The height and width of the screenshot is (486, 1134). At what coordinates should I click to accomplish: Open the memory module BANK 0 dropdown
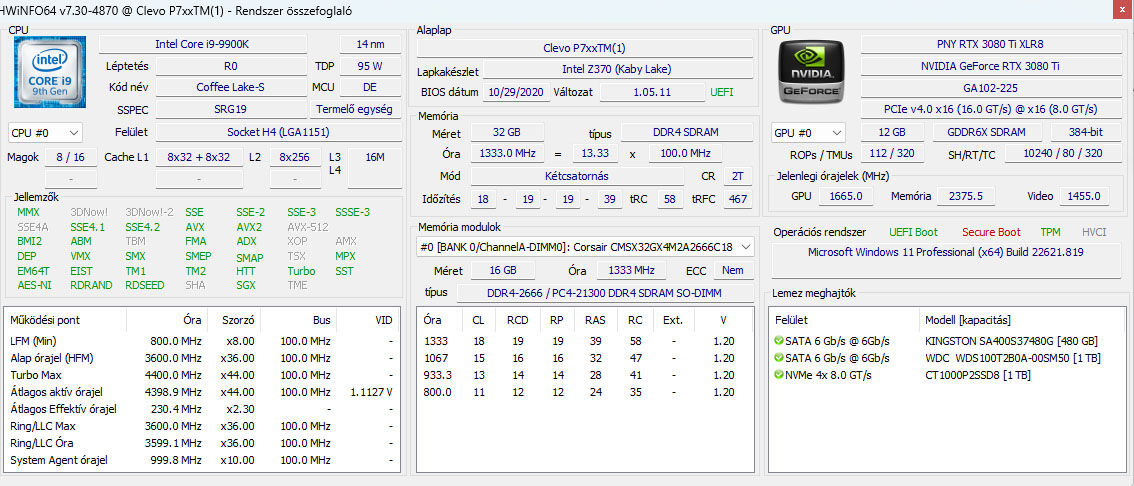pyautogui.click(x=585, y=247)
